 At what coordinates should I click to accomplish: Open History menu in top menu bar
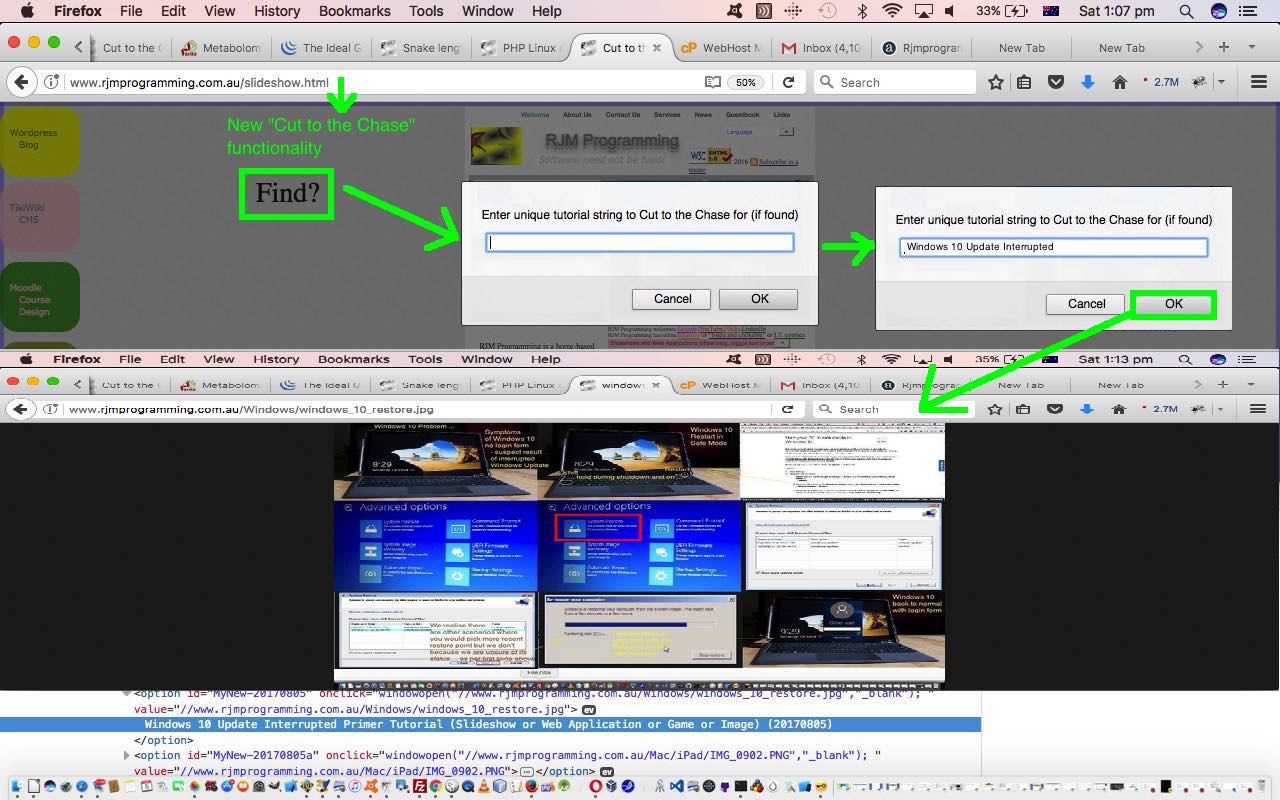tap(277, 11)
